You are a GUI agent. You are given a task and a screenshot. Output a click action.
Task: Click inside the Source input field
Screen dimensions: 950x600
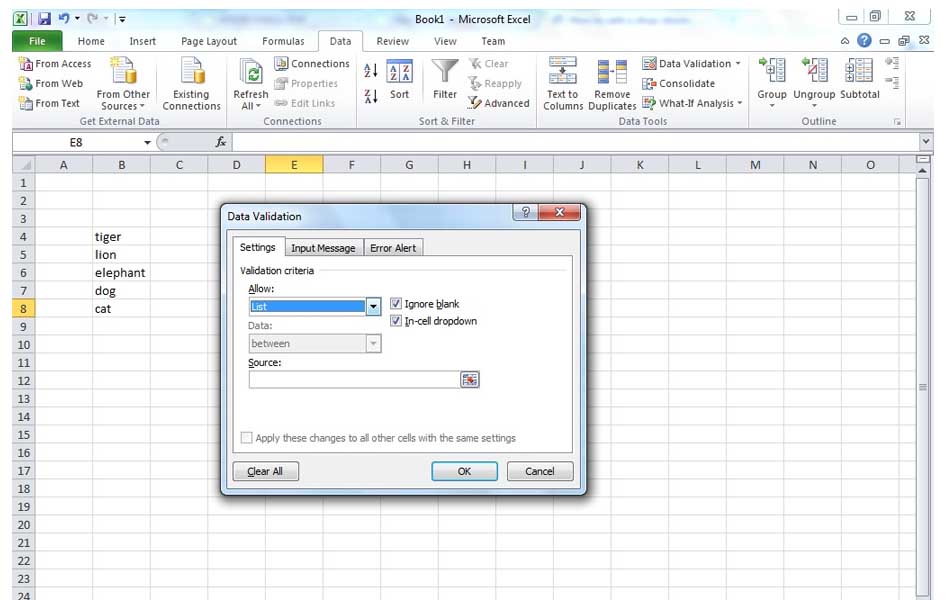[353, 380]
